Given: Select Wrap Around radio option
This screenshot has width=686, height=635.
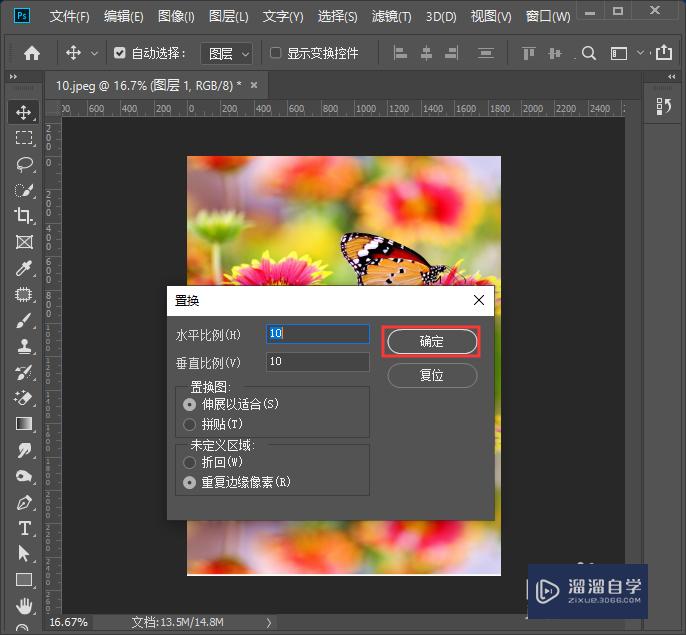Looking at the screenshot, I should click(x=189, y=463).
